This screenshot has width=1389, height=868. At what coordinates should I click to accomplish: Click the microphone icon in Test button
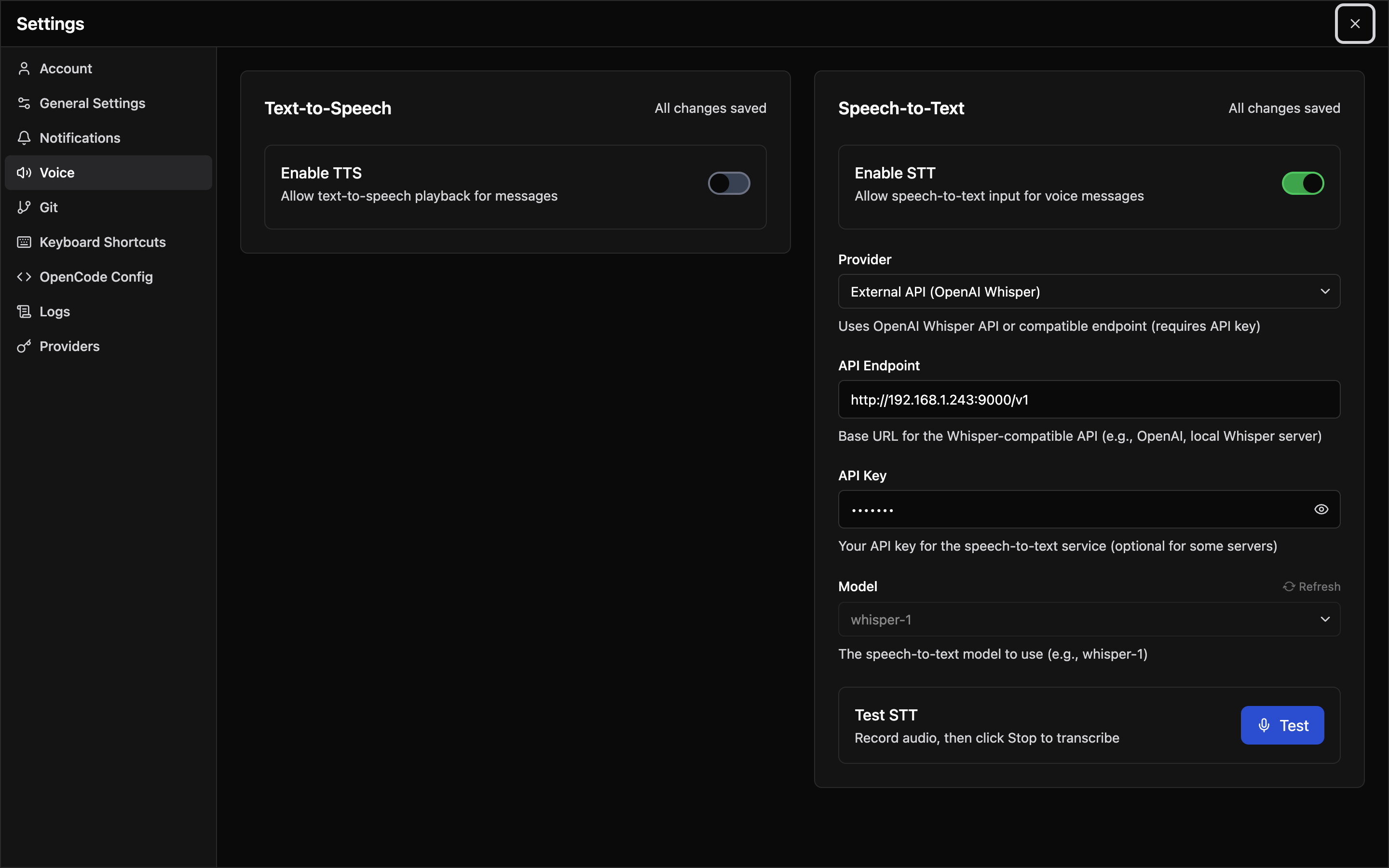pos(1264,726)
